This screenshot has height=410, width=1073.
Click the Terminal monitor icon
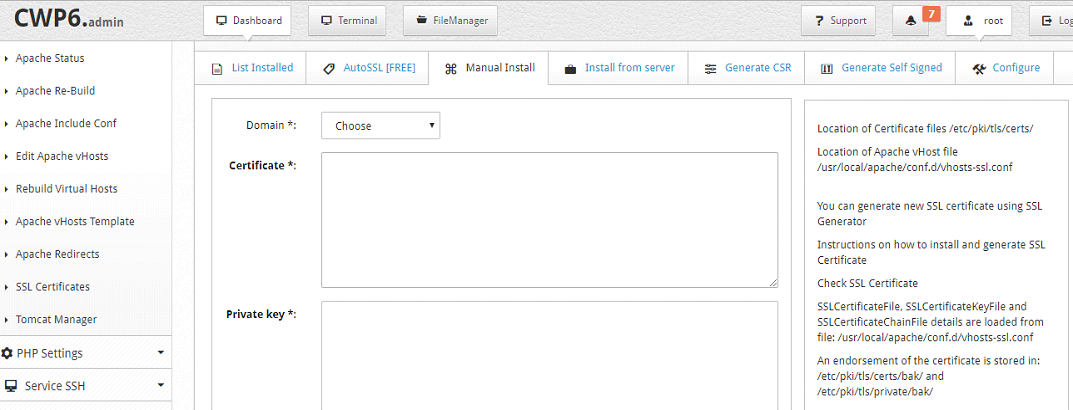click(326, 21)
